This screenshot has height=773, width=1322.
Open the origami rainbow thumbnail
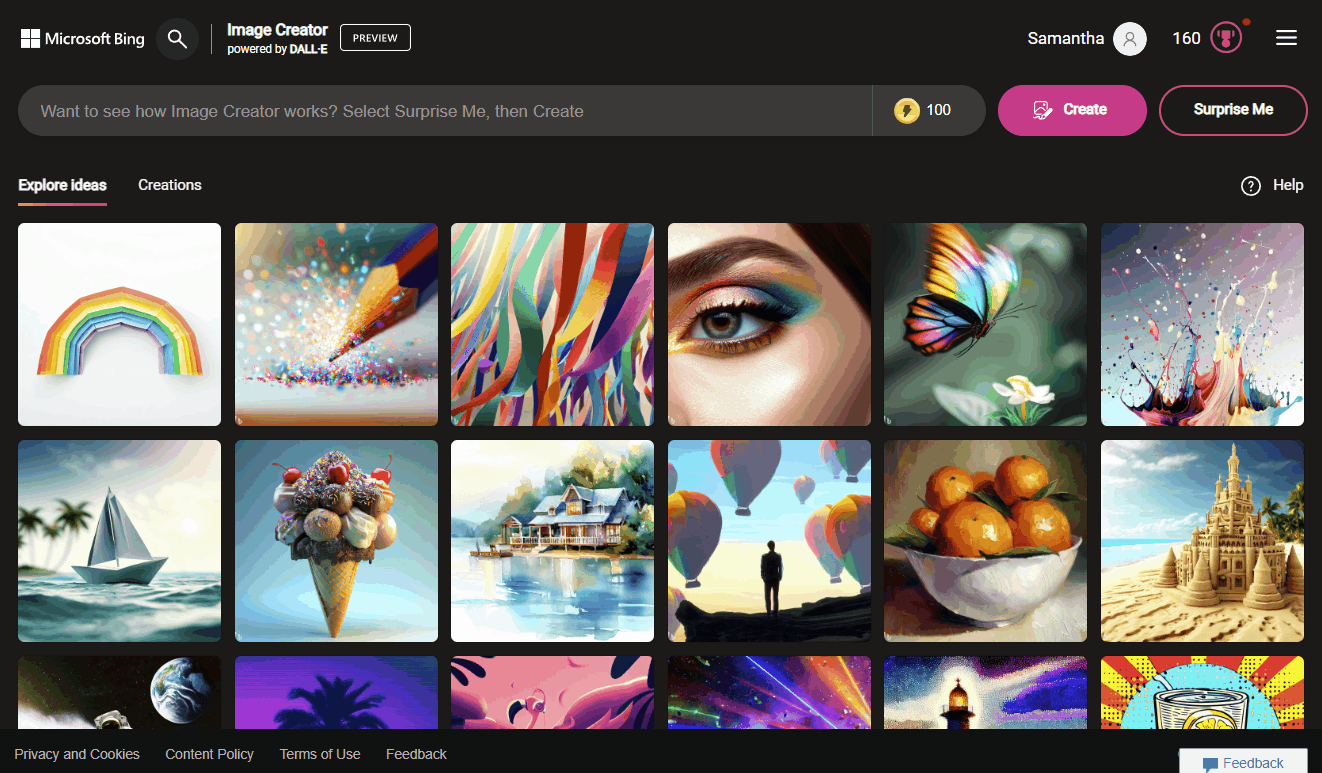[x=119, y=324]
